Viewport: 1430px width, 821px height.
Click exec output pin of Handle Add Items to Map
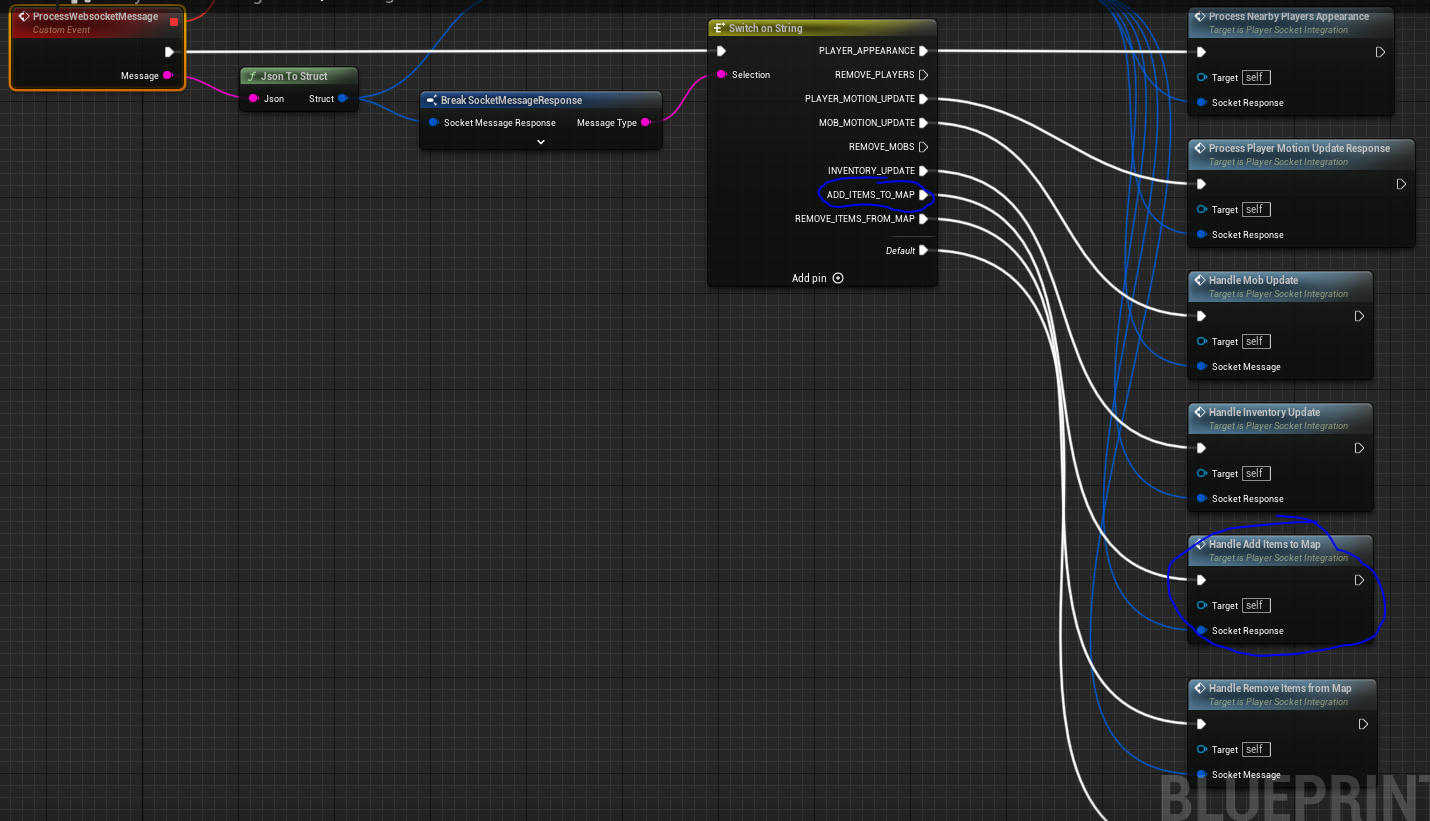1359,580
